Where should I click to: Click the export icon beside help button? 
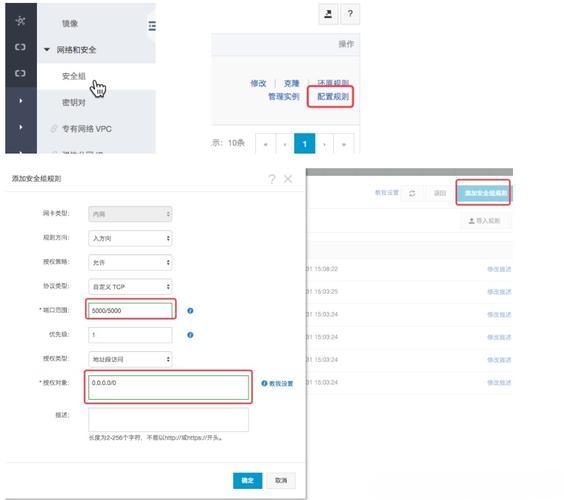(328, 14)
